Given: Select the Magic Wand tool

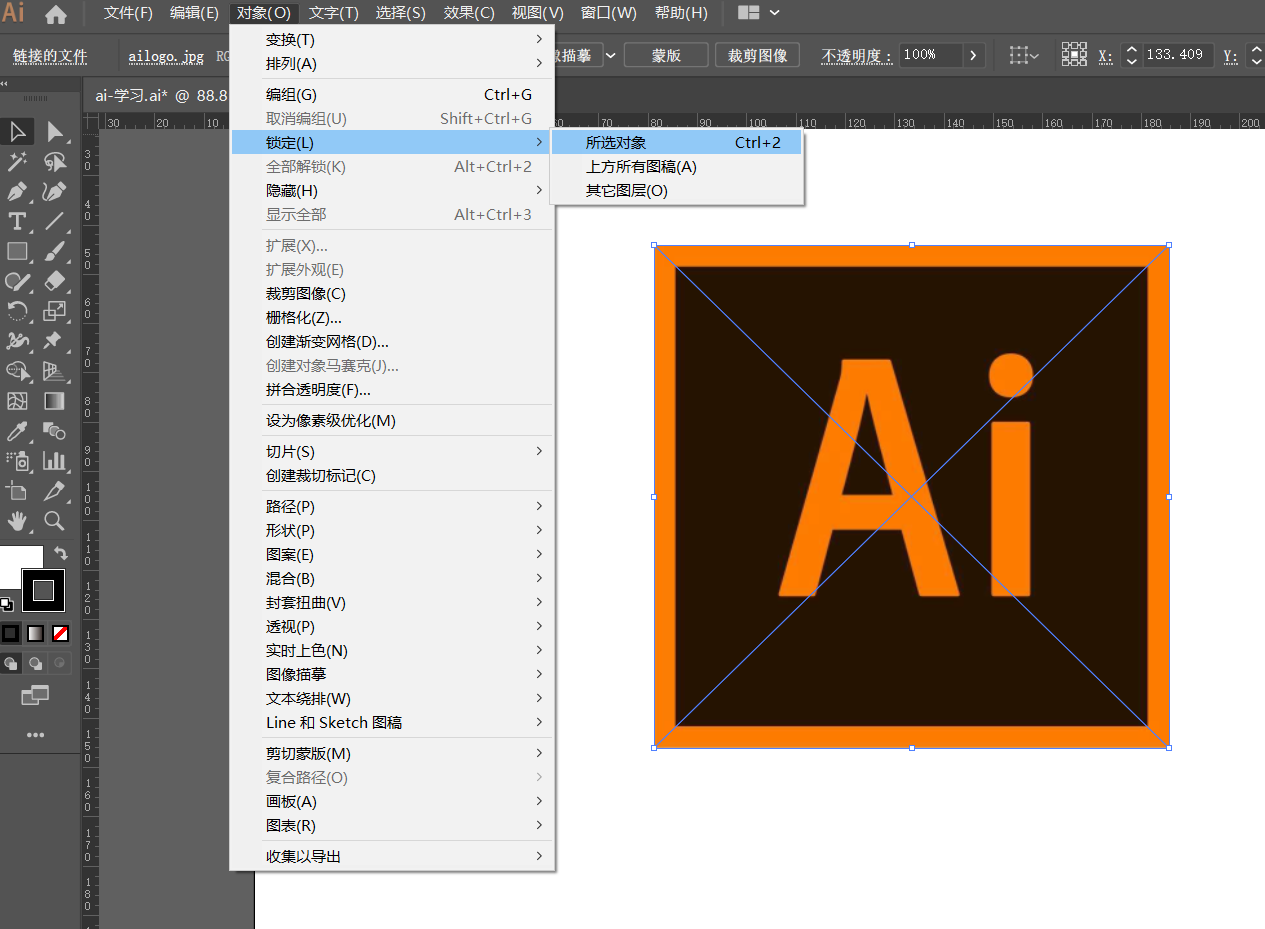Looking at the screenshot, I should tap(17, 161).
